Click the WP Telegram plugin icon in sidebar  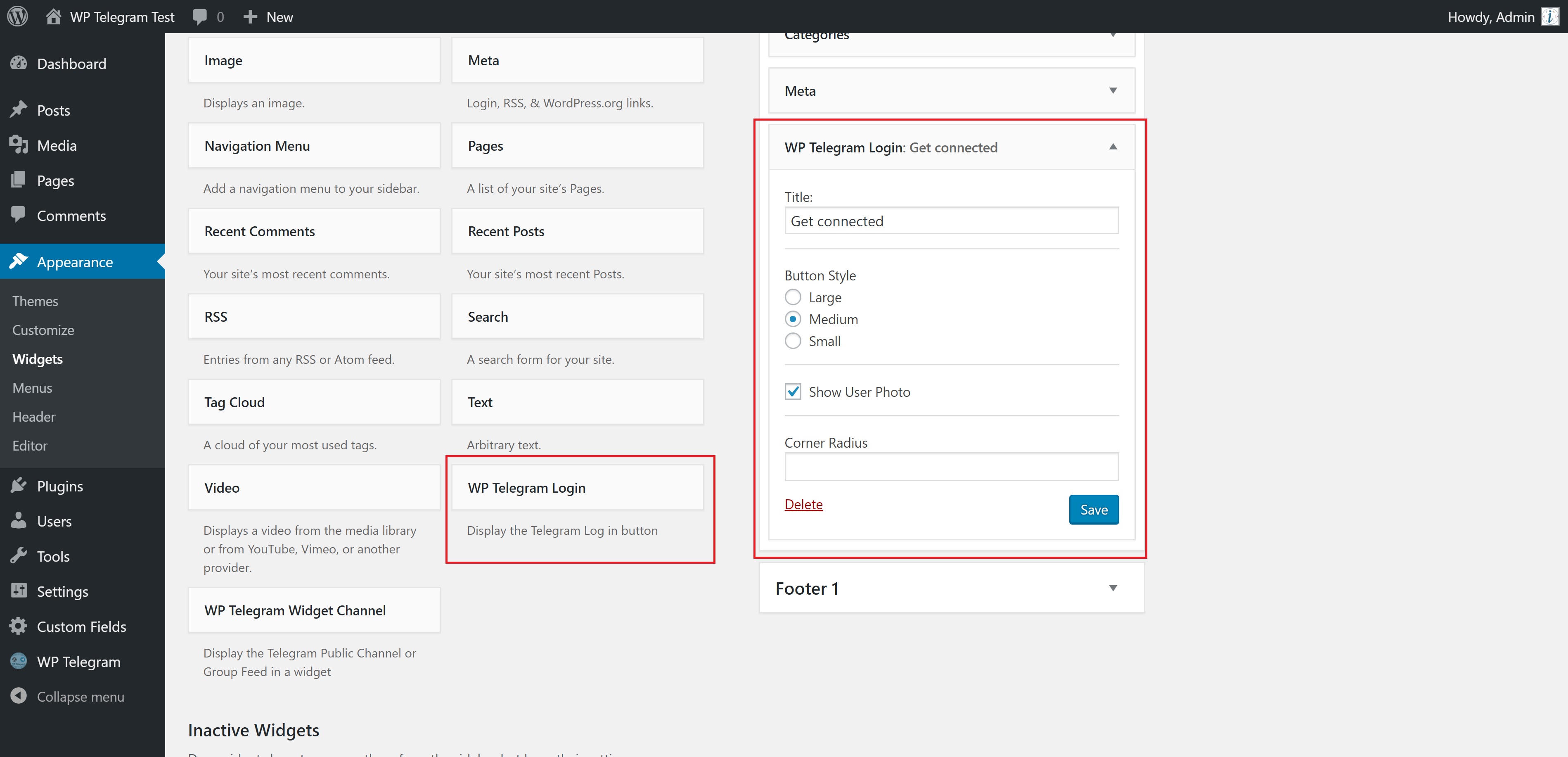[19, 661]
